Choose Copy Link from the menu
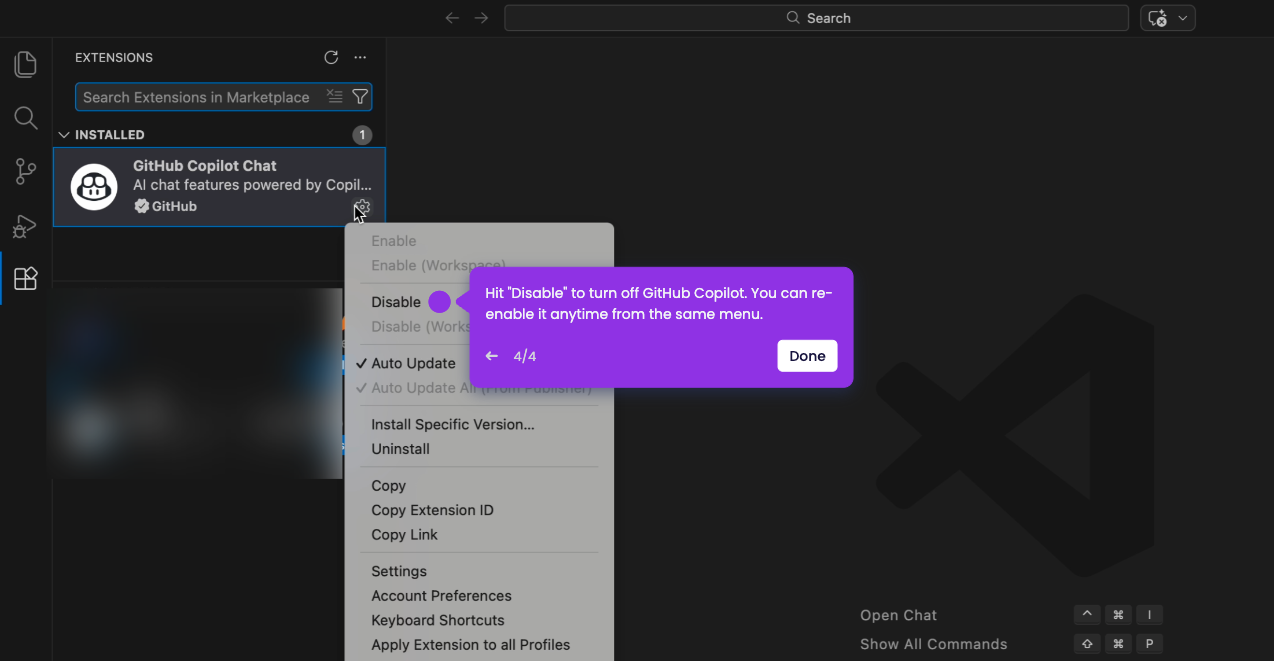 click(405, 535)
